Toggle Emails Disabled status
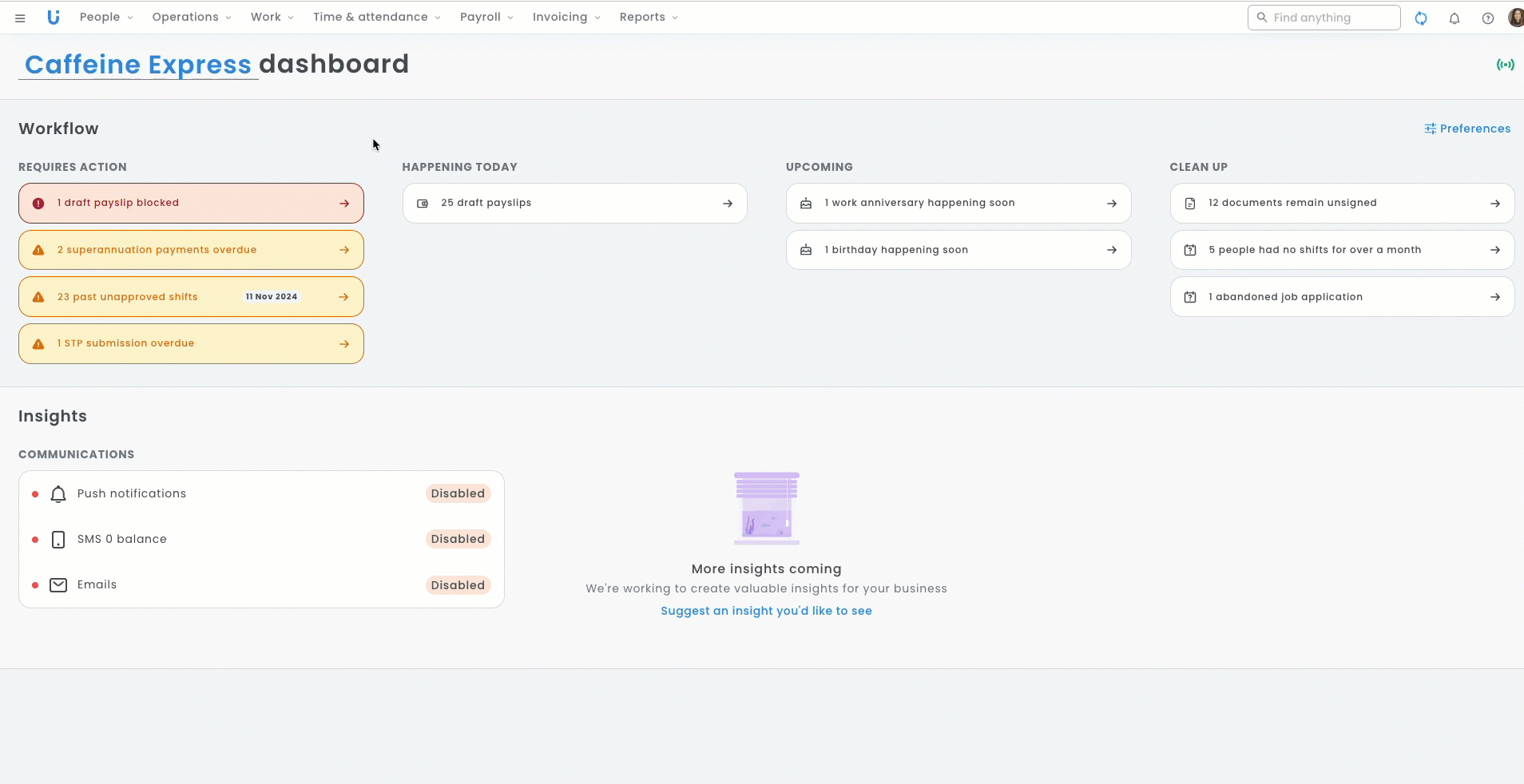The height and width of the screenshot is (784, 1524). click(458, 585)
